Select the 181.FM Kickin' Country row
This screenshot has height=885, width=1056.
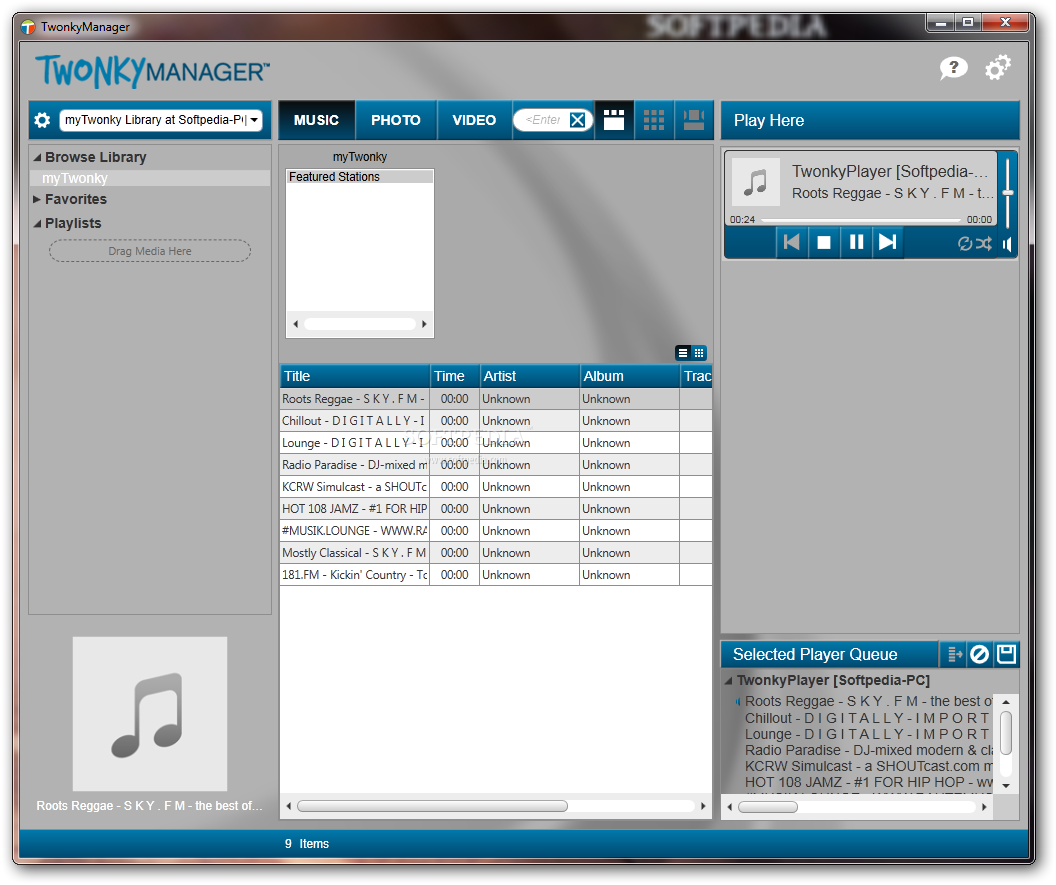pyautogui.click(x=496, y=575)
